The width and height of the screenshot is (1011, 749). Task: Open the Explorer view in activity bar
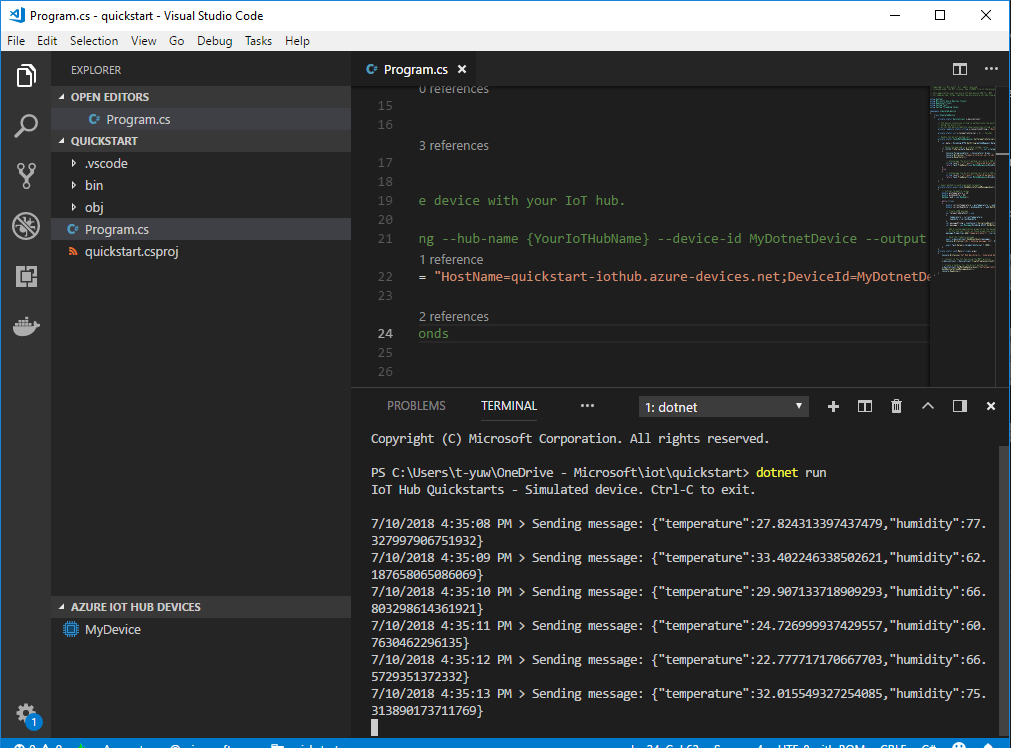coord(26,76)
